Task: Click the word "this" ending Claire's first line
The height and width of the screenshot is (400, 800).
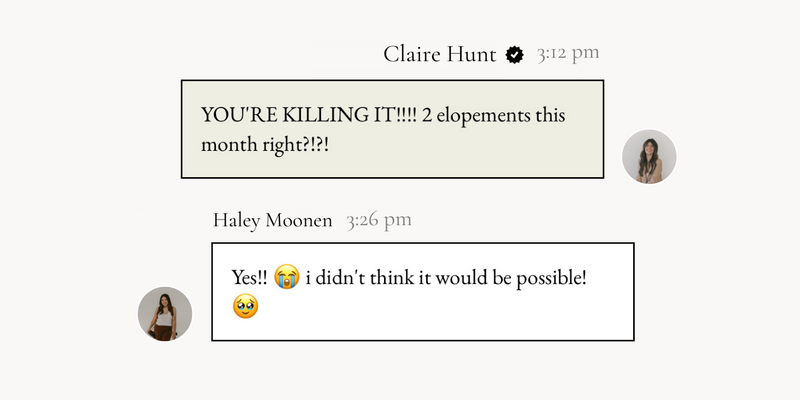Action: (x=550, y=115)
